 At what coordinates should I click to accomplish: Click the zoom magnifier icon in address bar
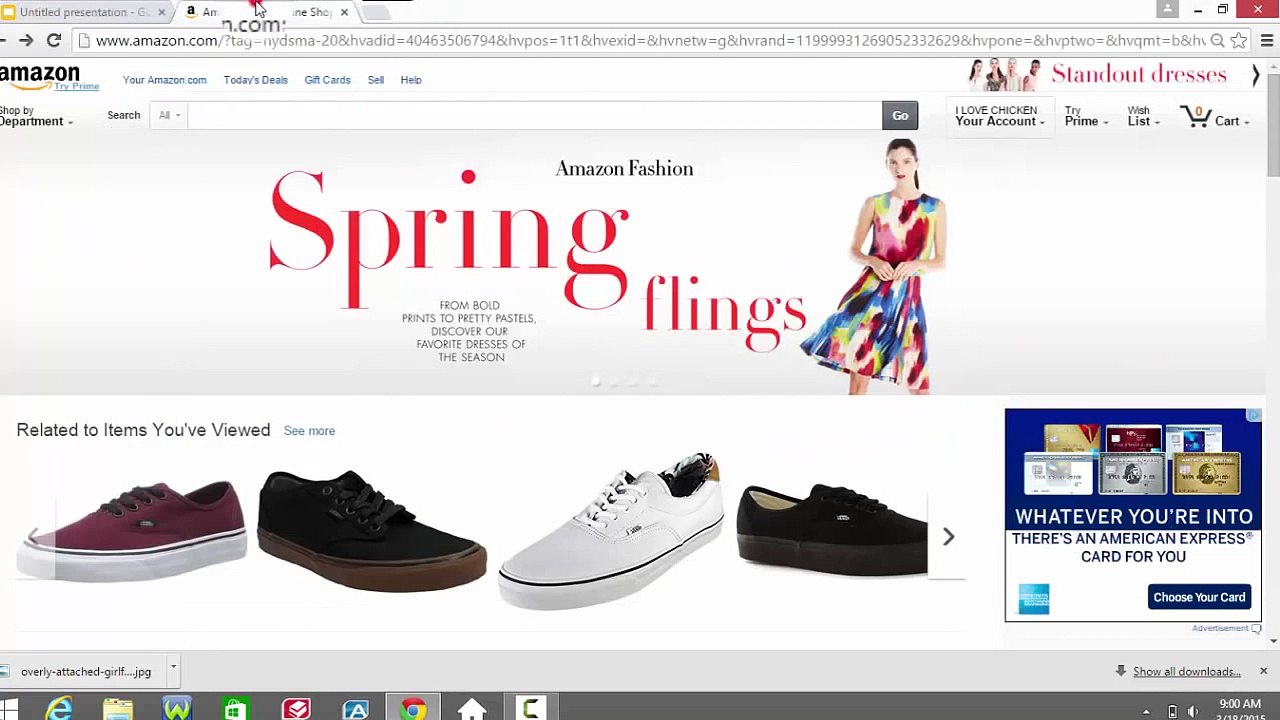[x=1217, y=40]
